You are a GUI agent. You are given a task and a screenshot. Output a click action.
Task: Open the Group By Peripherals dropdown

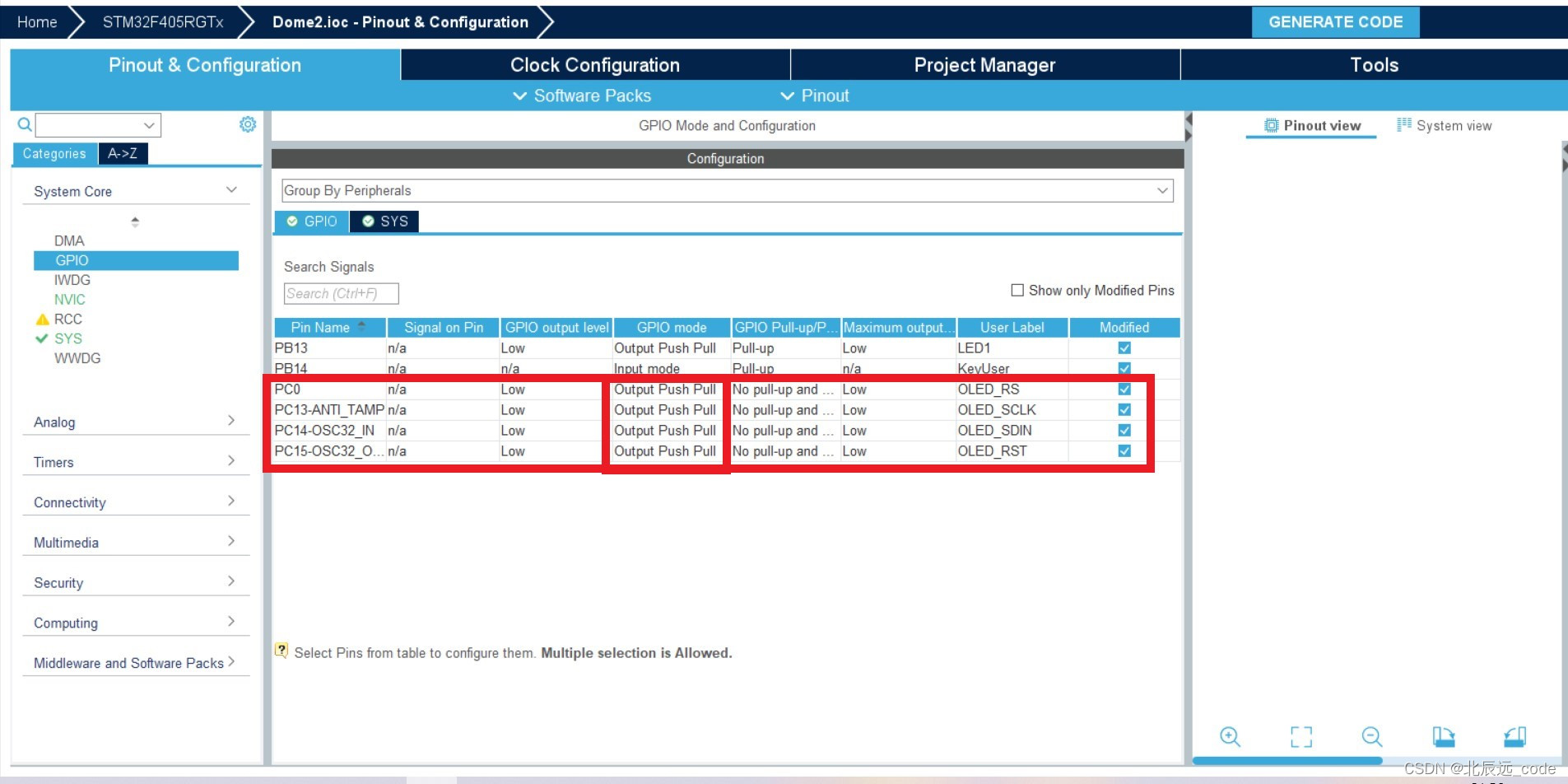(x=728, y=190)
